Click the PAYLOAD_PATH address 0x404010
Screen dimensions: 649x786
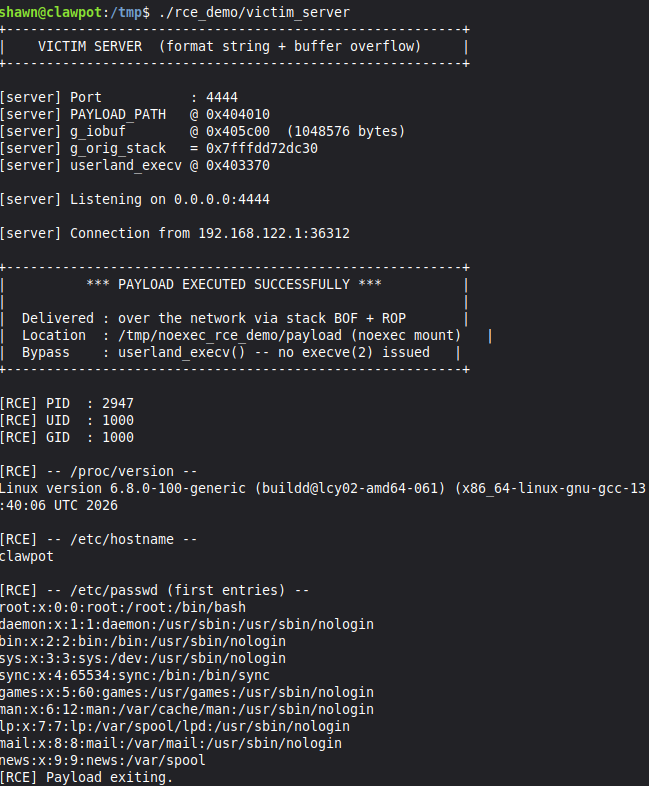238,114
